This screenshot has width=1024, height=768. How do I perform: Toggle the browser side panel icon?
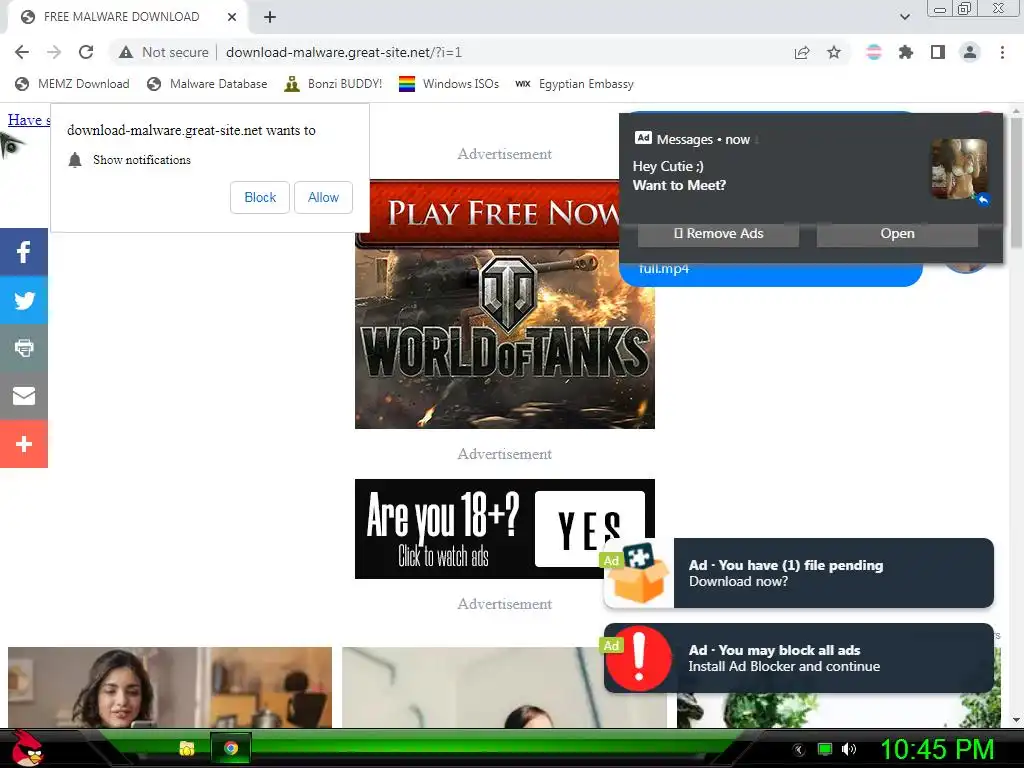click(x=938, y=52)
